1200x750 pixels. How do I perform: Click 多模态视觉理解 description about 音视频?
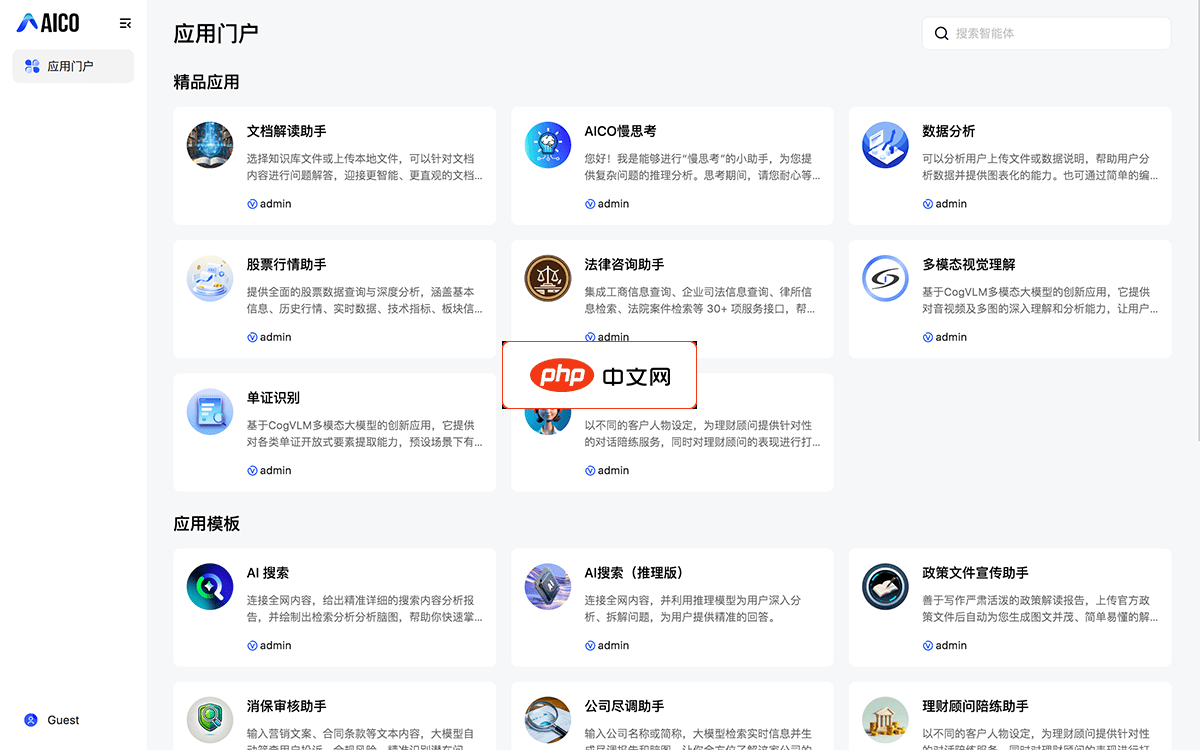(x=1040, y=300)
